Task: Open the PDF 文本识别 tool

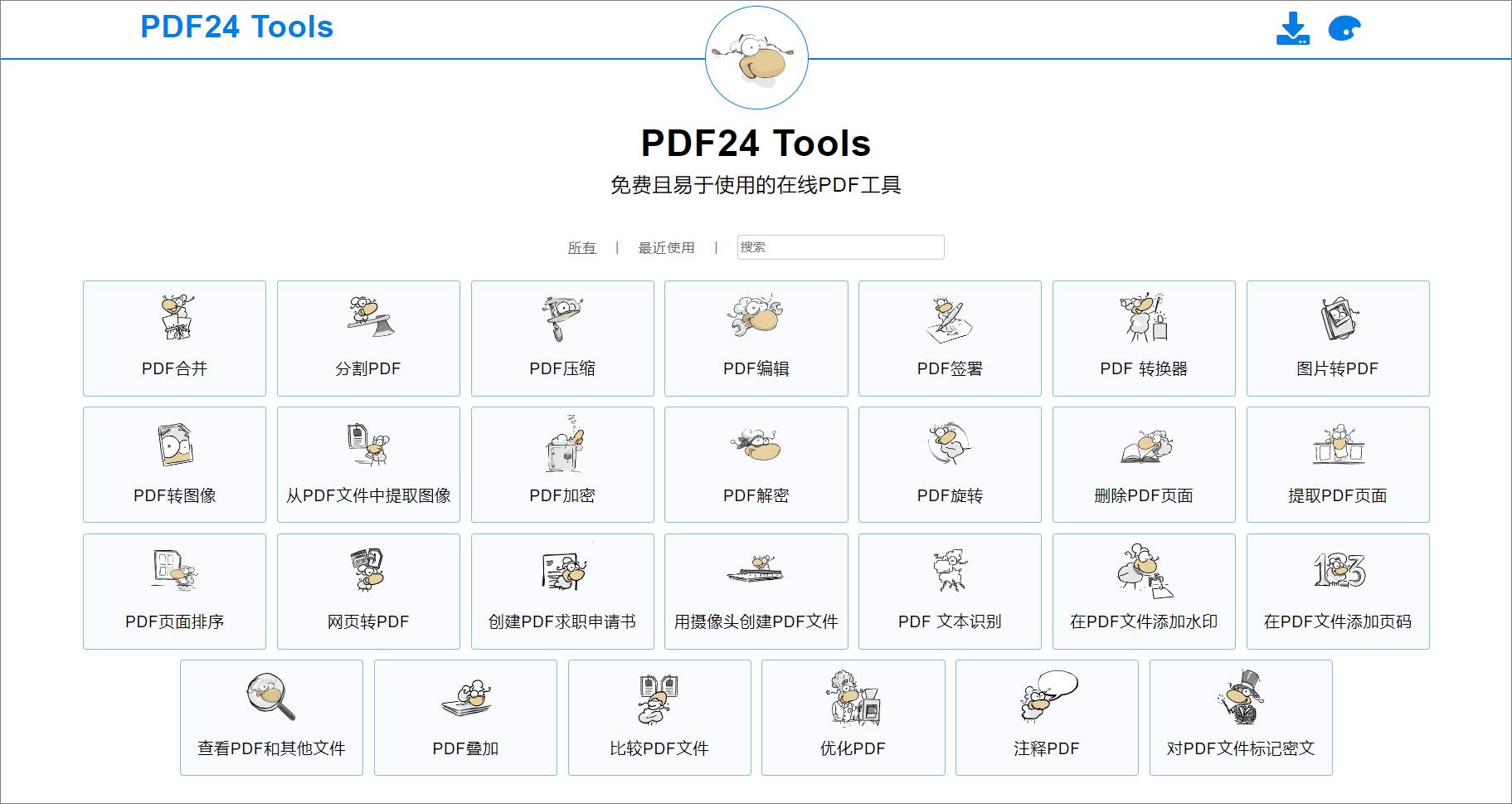Action: coord(950,590)
